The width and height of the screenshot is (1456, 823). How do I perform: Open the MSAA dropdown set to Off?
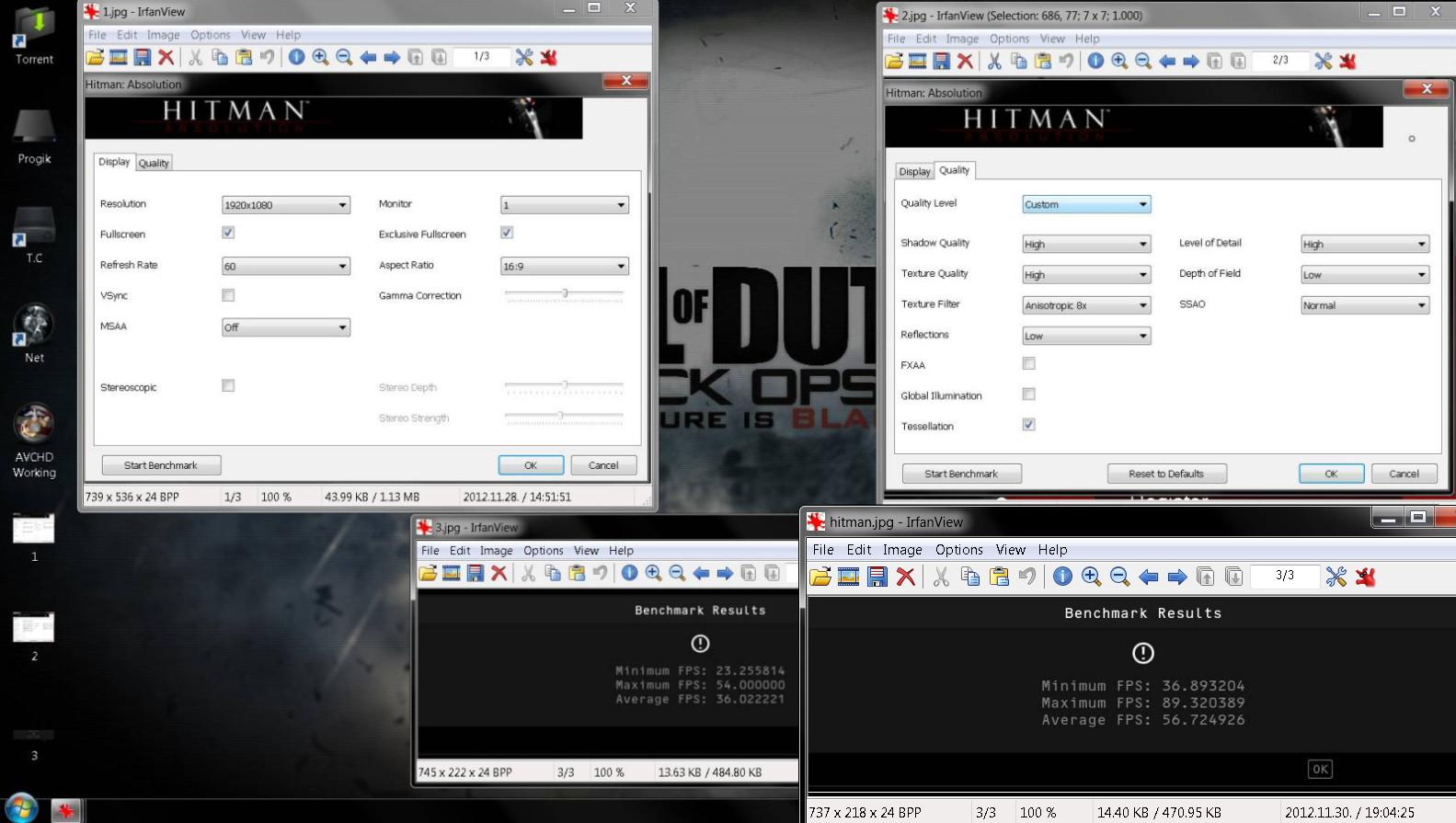coord(286,327)
